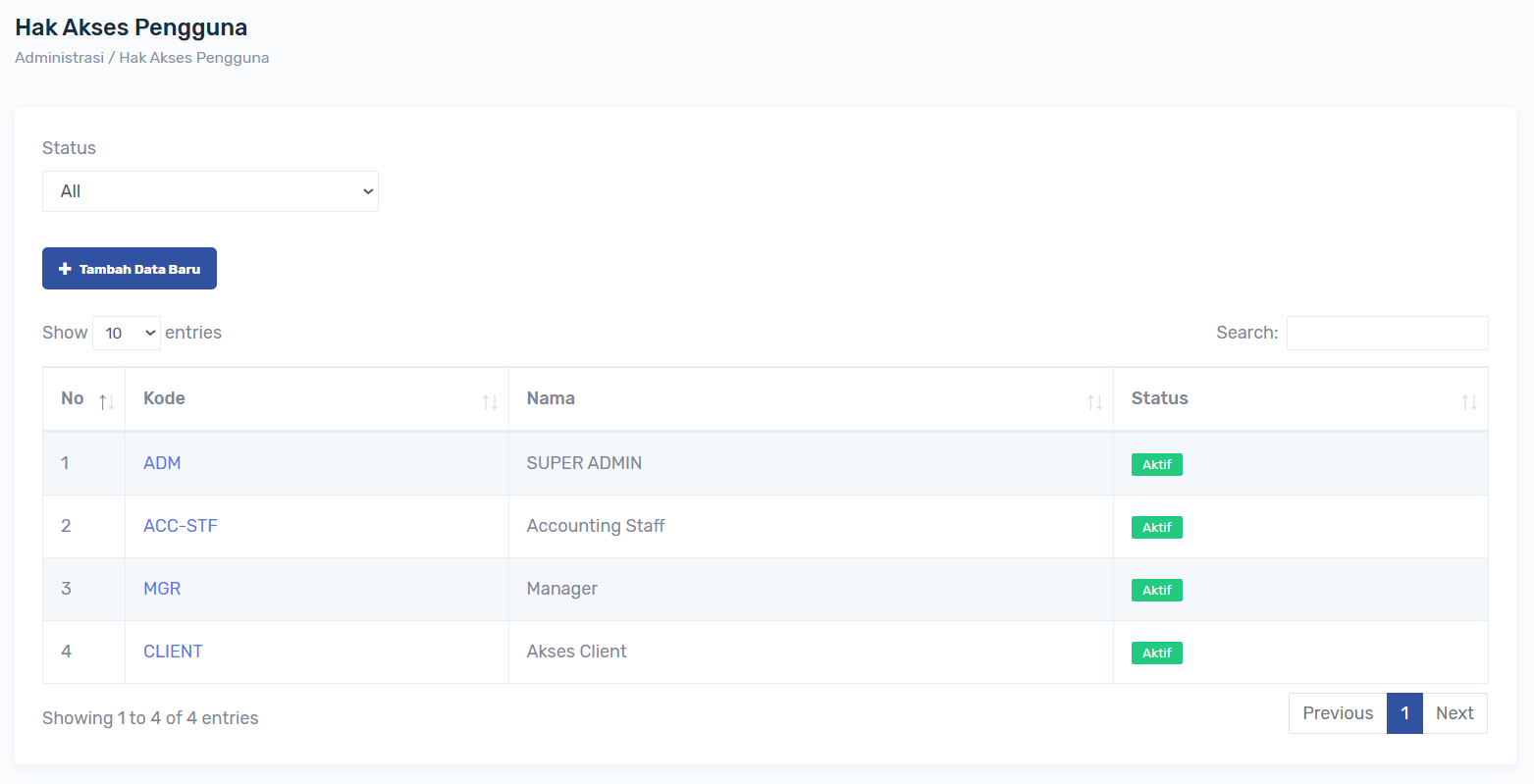This screenshot has width=1534, height=784.
Task: Click Aktif badge for Akses Client
Action: click(1156, 653)
